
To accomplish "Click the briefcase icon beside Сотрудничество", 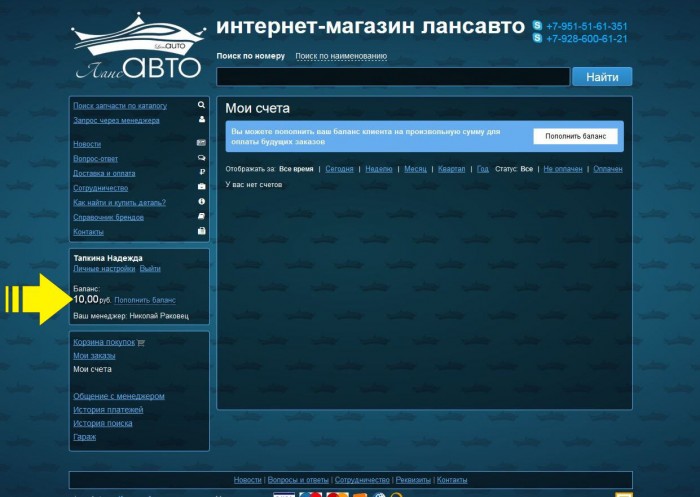I will click(x=201, y=187).
